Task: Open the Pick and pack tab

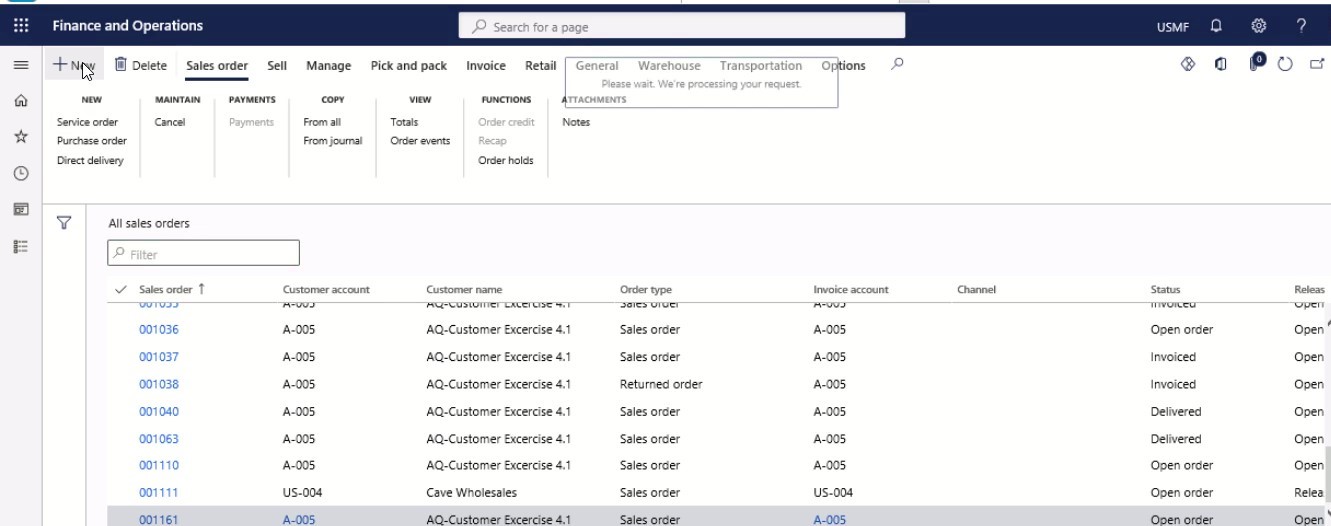Action: click(x=409, y=66)
